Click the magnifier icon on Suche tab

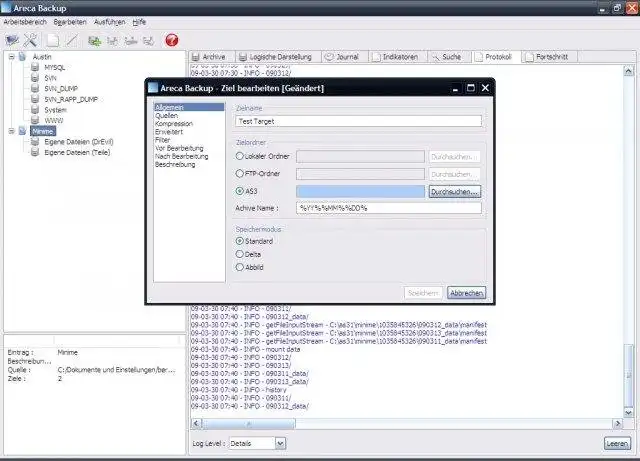click(436, 57)
